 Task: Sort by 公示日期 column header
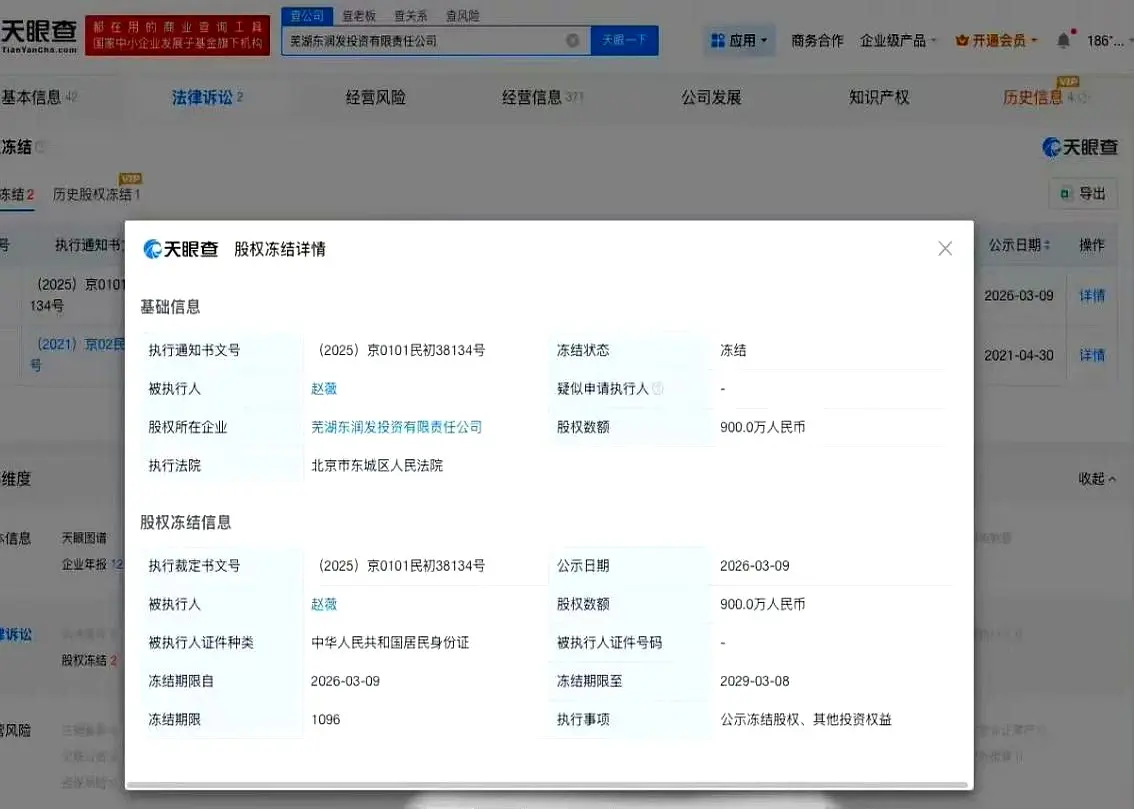click(1019, 245)
